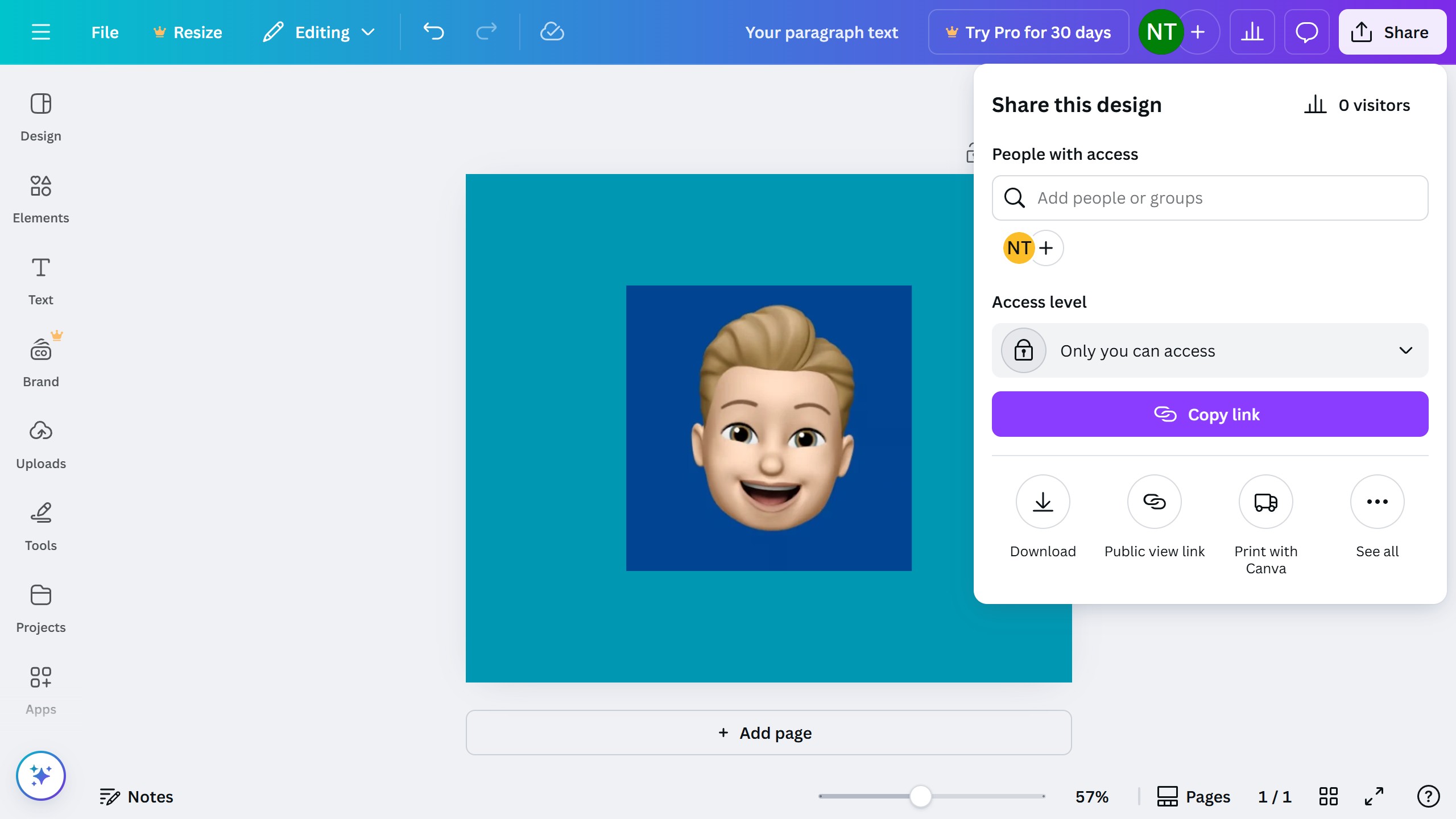Open the comments speech bubble icon
The width and height of the screenshot is (1456, 819).
[x=1306, y=32]
